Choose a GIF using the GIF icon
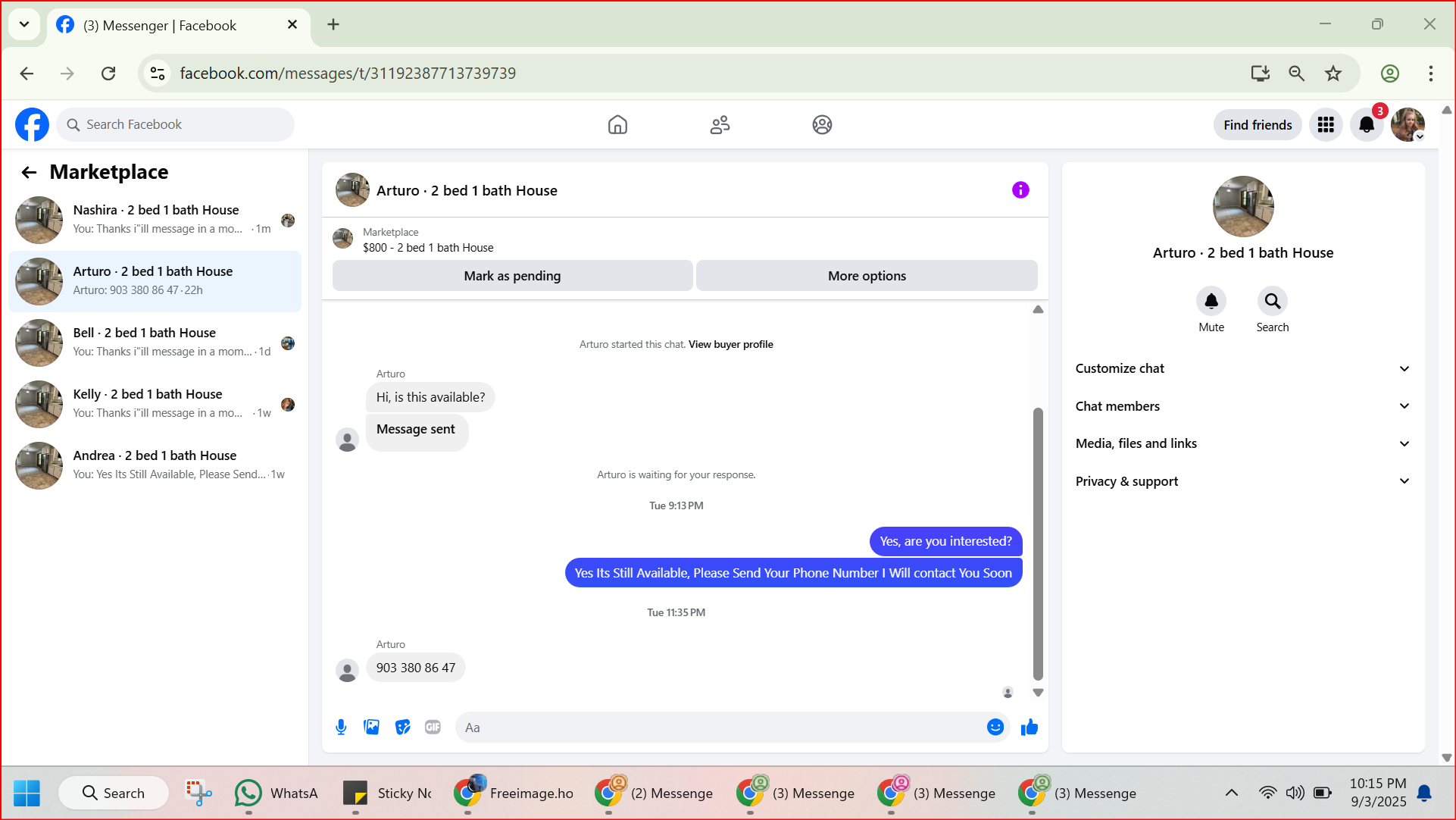This screenshot has width=1456, height=820. pos(433,728)
